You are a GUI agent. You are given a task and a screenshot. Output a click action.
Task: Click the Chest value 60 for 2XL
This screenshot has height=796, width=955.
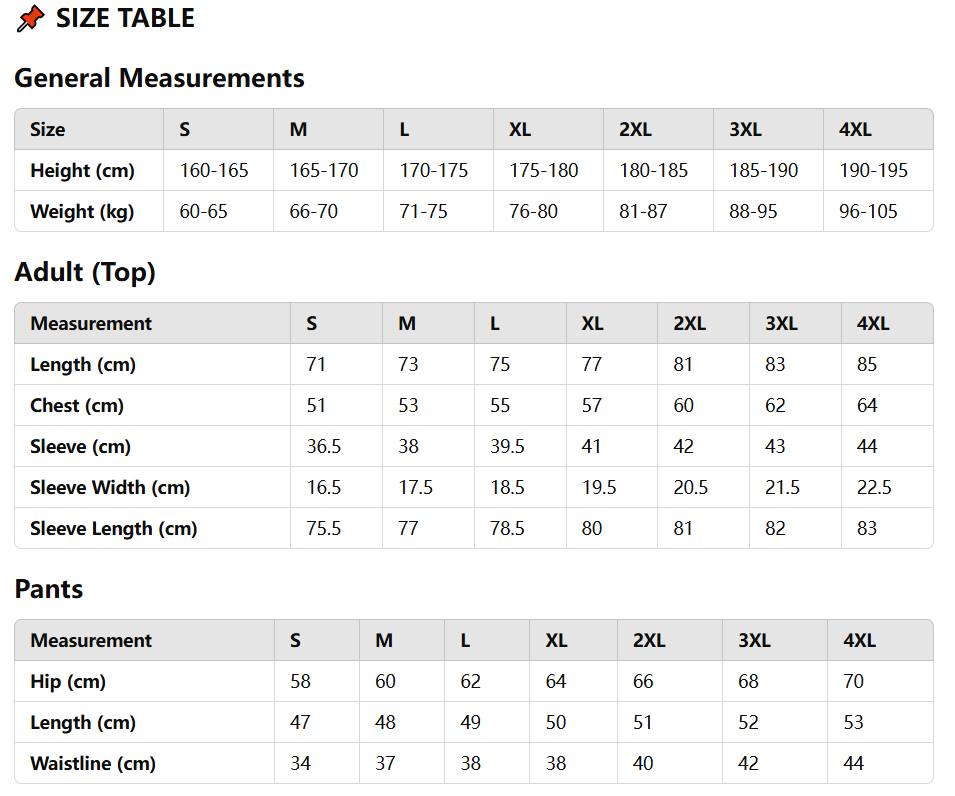click(x=683, y=405)
